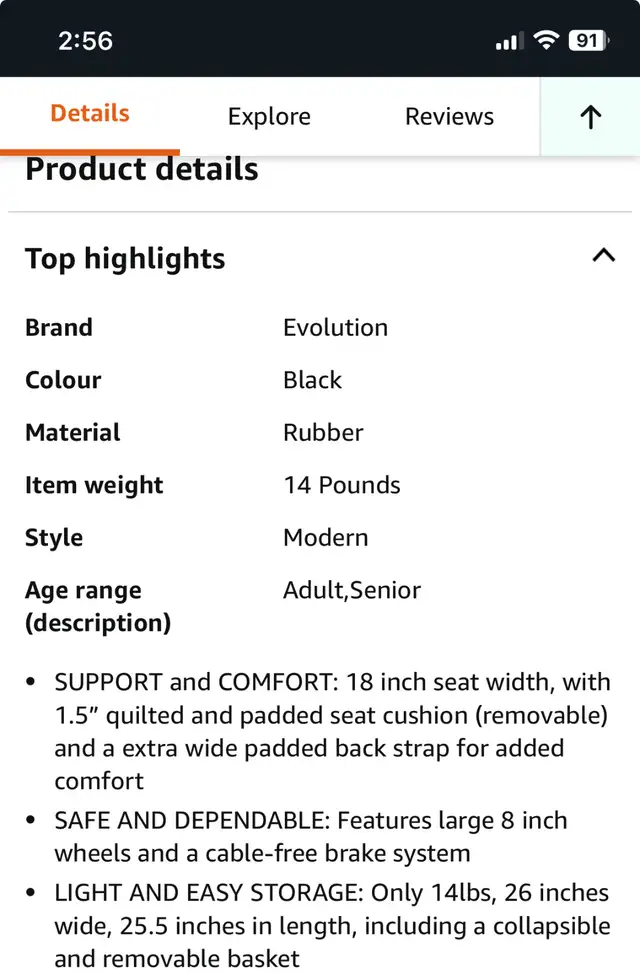Tap the Colour value Black
This screenshot has width=640, height=974.
click(313, 380)
